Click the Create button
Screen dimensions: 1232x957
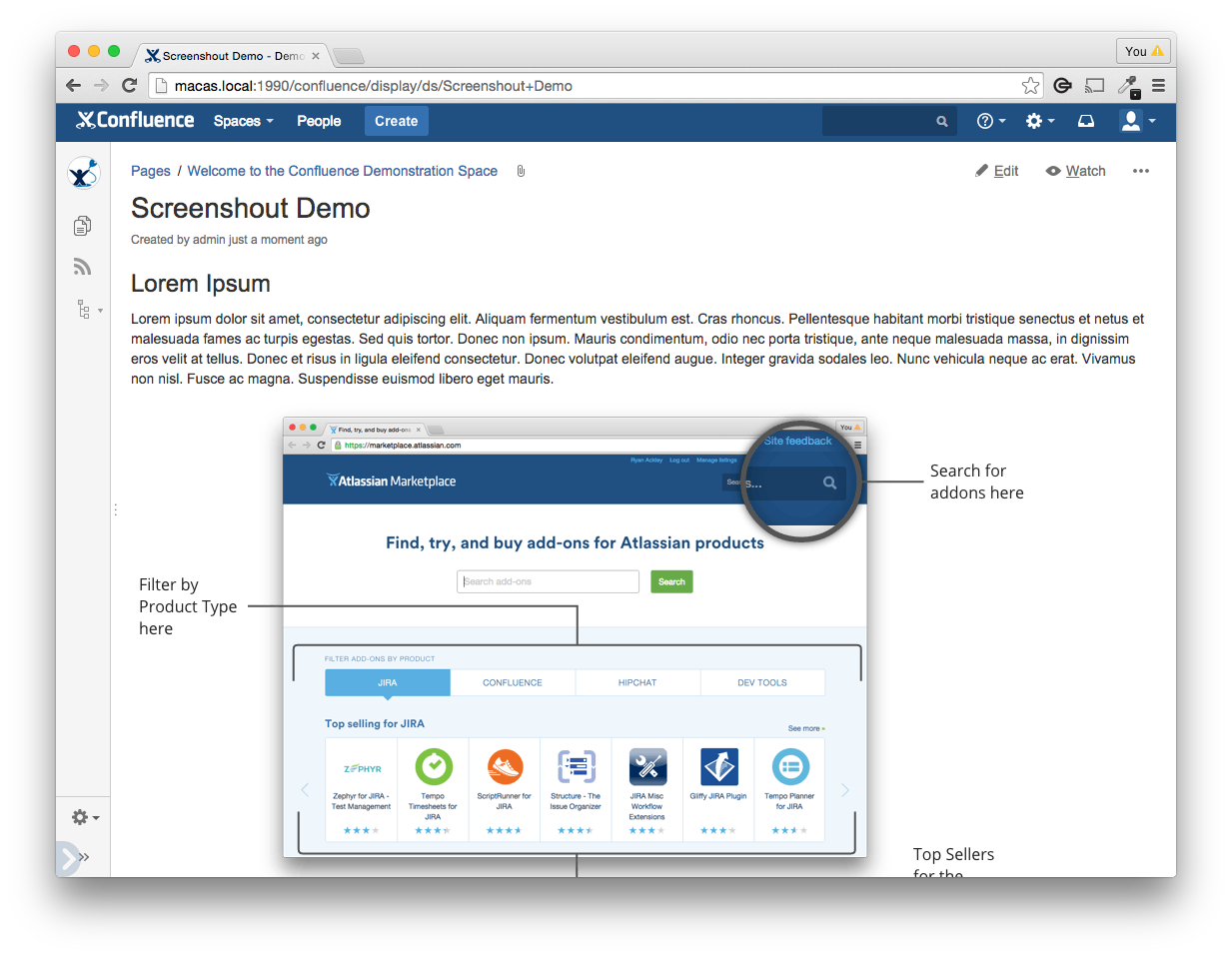pyautogui.click(x=397, y=121)
